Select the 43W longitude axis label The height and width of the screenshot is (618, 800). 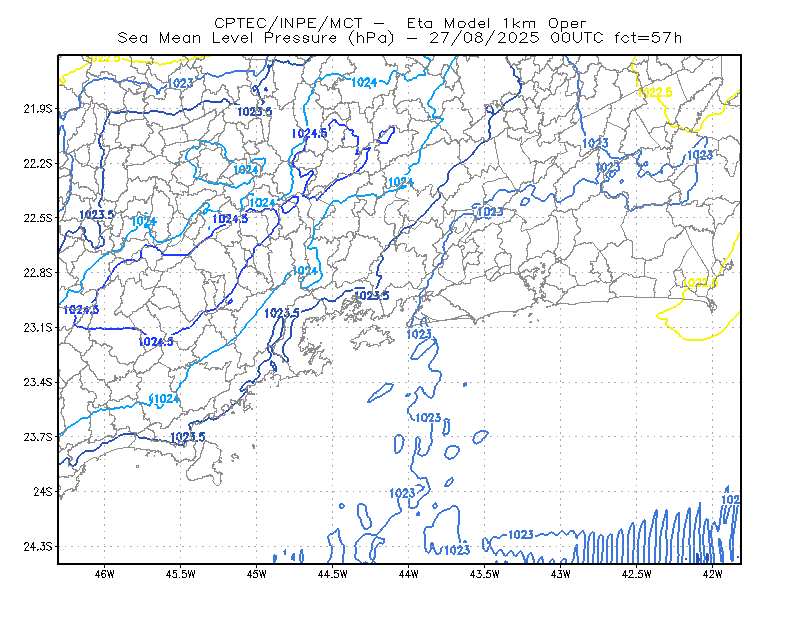point(561,574)
